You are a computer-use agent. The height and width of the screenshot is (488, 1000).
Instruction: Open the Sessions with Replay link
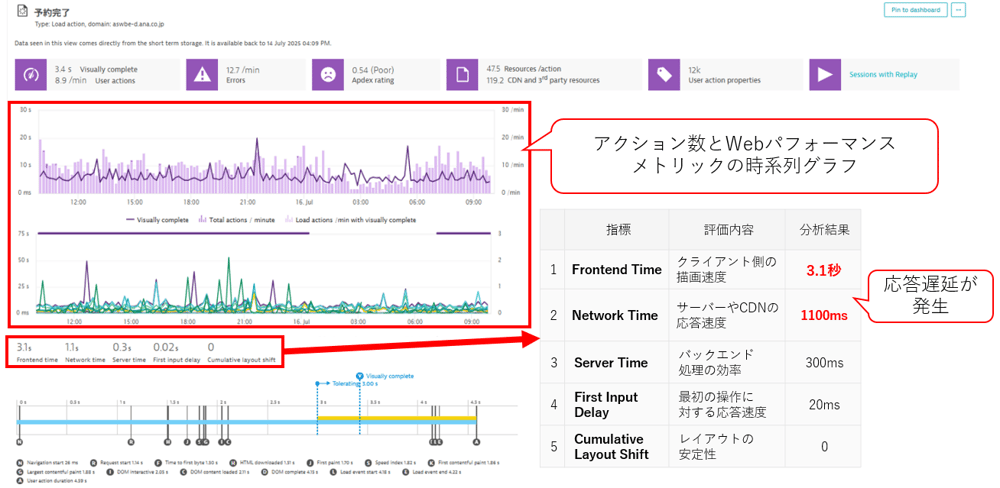(x=883, y=75)
